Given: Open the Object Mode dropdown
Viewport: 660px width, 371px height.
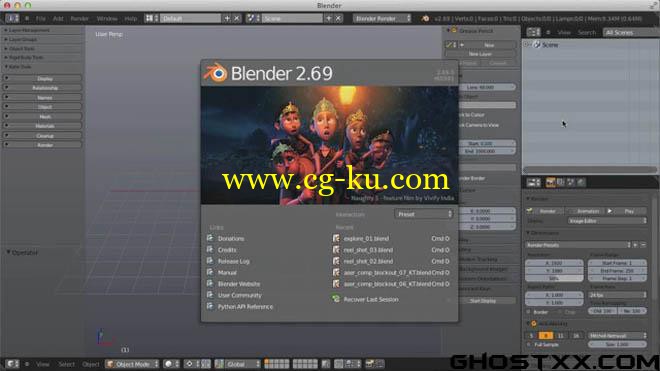Looking at the screenshot, I should pyautogui.click(x=132, y=364).
